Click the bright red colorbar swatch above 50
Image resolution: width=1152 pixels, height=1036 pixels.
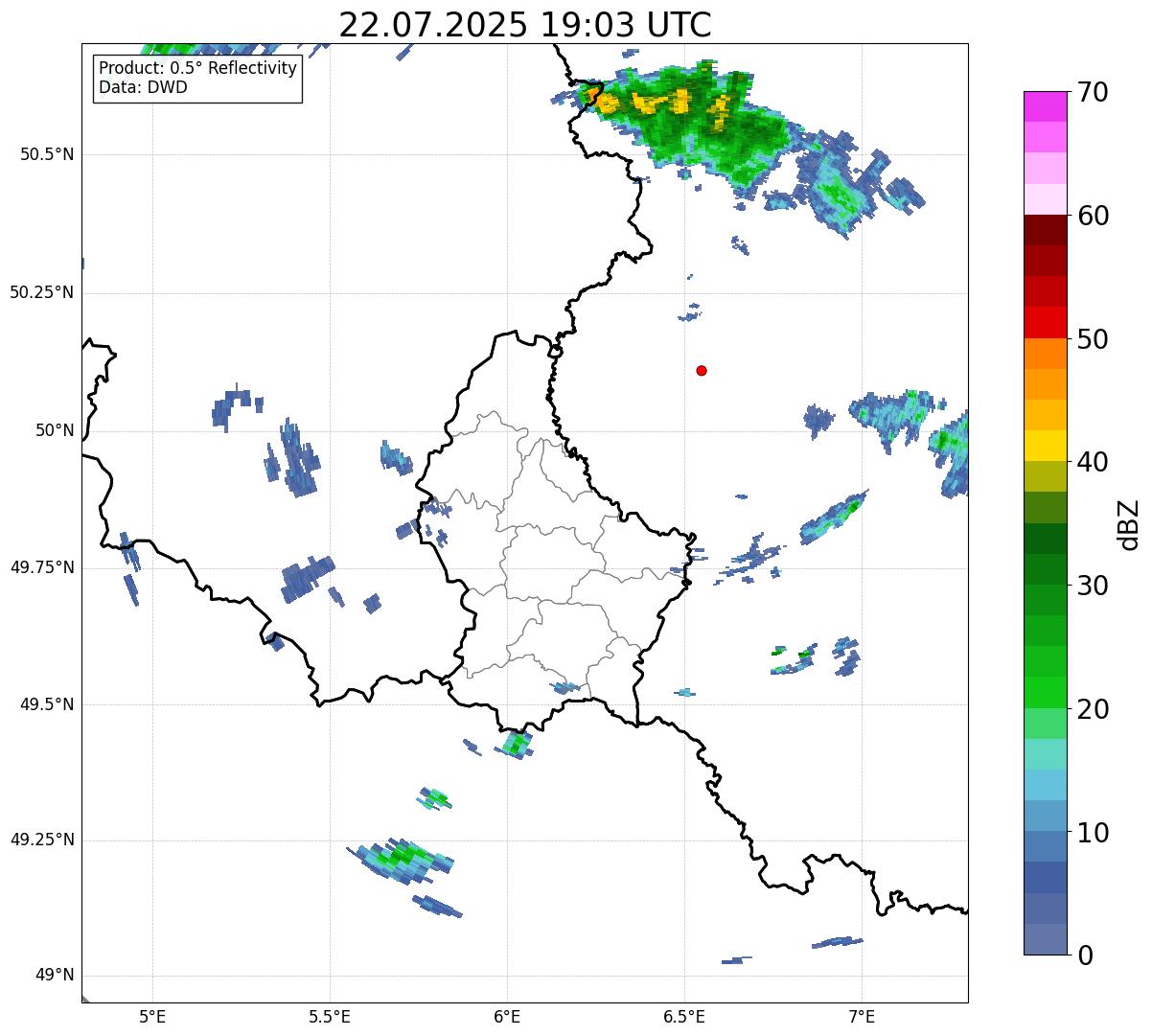click(1046, 322)
